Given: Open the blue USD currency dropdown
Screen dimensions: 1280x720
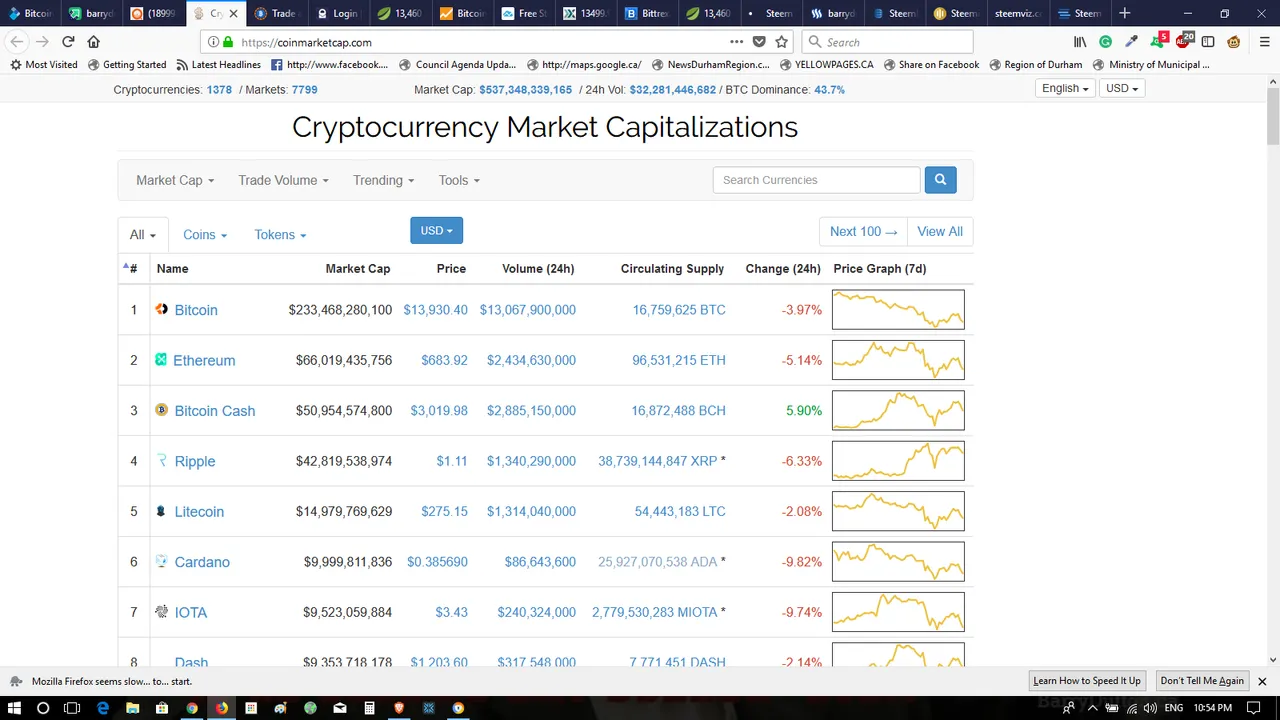Looking at the screenshot, I should 436,231.
